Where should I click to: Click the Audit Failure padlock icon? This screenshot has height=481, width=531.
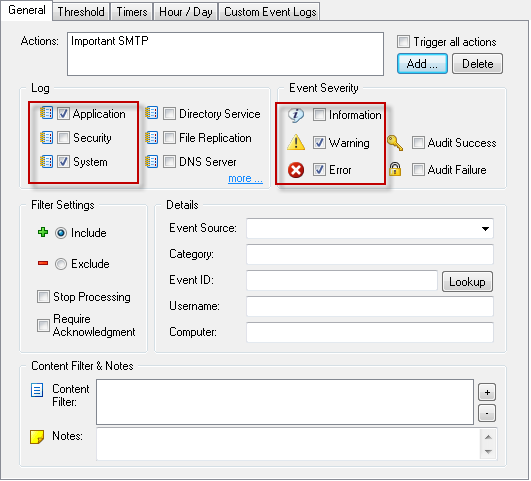395,169
